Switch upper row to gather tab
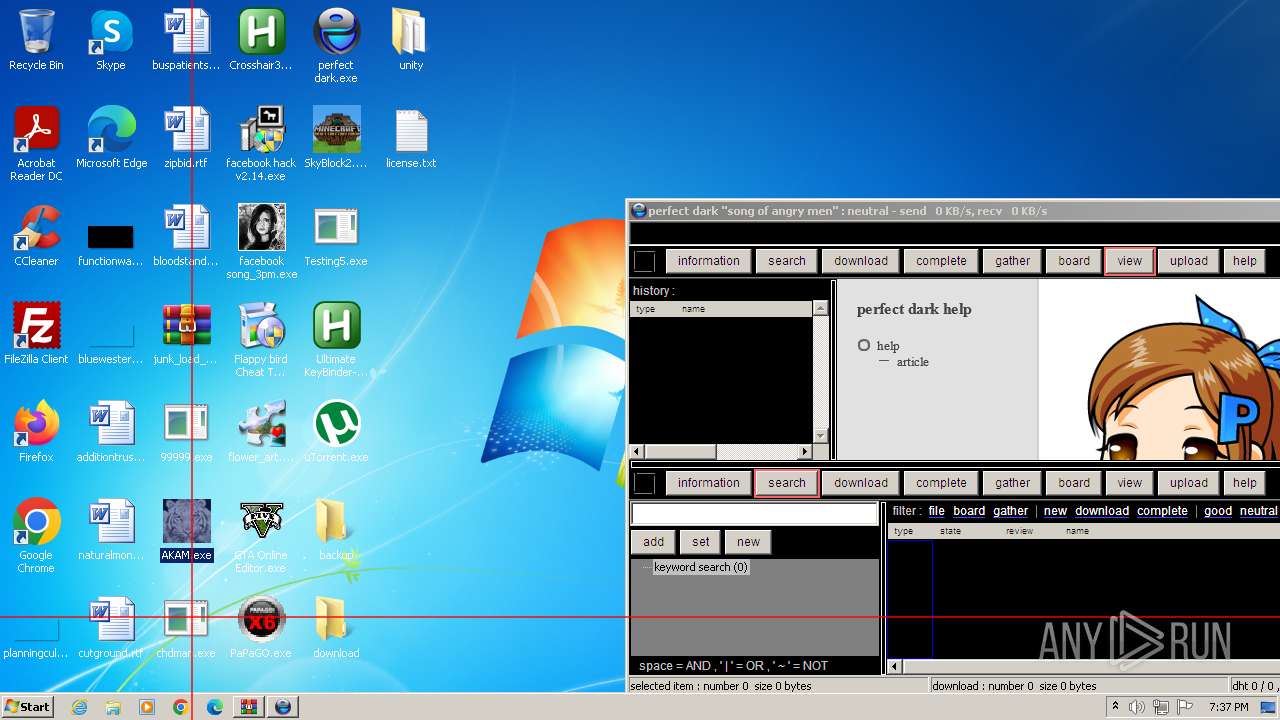Image resolution: width=1280 pixels, height=720 pixels. pos(1012,261)
